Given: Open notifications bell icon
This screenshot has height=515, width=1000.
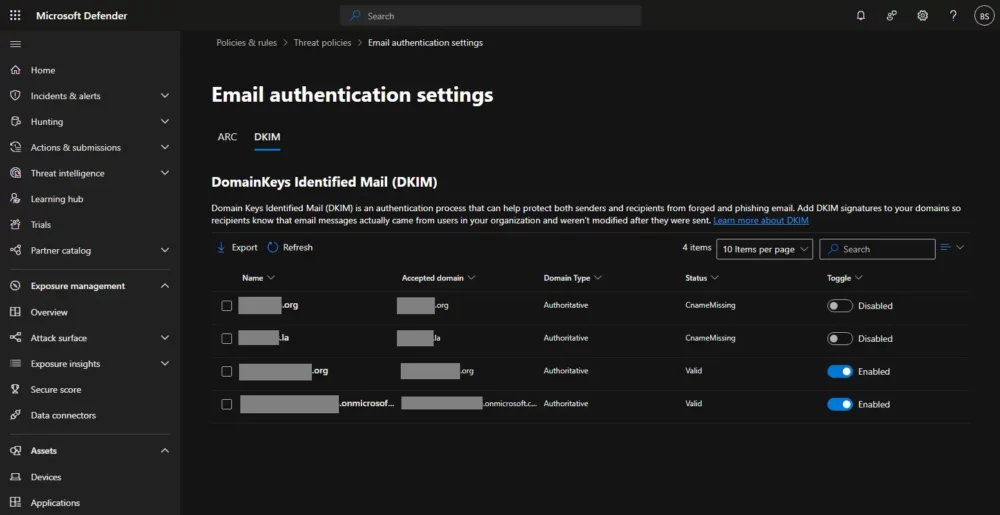Looking at the screenshot, I should click(x=860, y=16).
